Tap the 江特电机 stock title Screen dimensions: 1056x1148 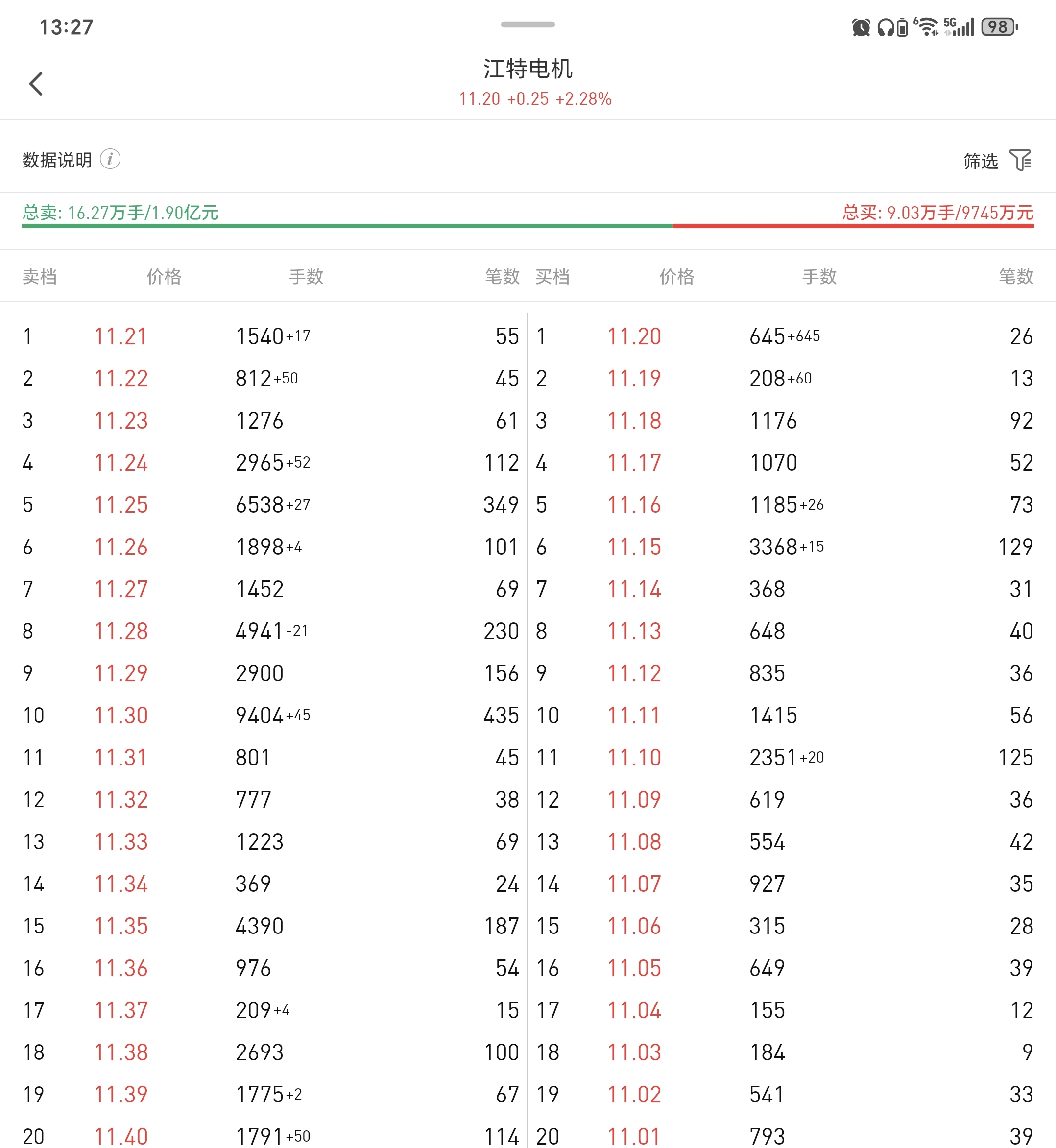(x=528, y=69)
